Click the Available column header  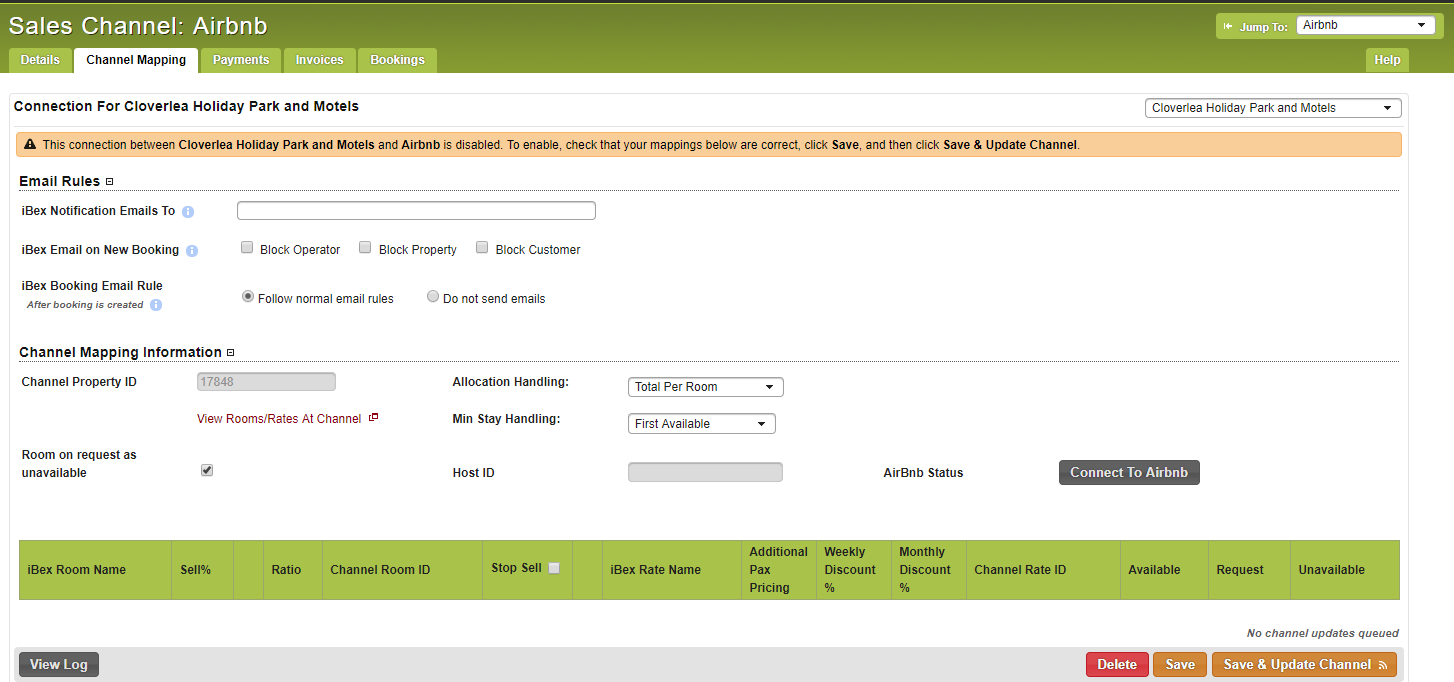point(1164,570)
